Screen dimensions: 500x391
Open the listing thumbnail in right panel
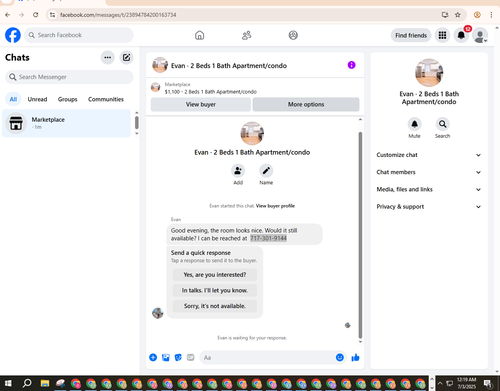point(429,73)
